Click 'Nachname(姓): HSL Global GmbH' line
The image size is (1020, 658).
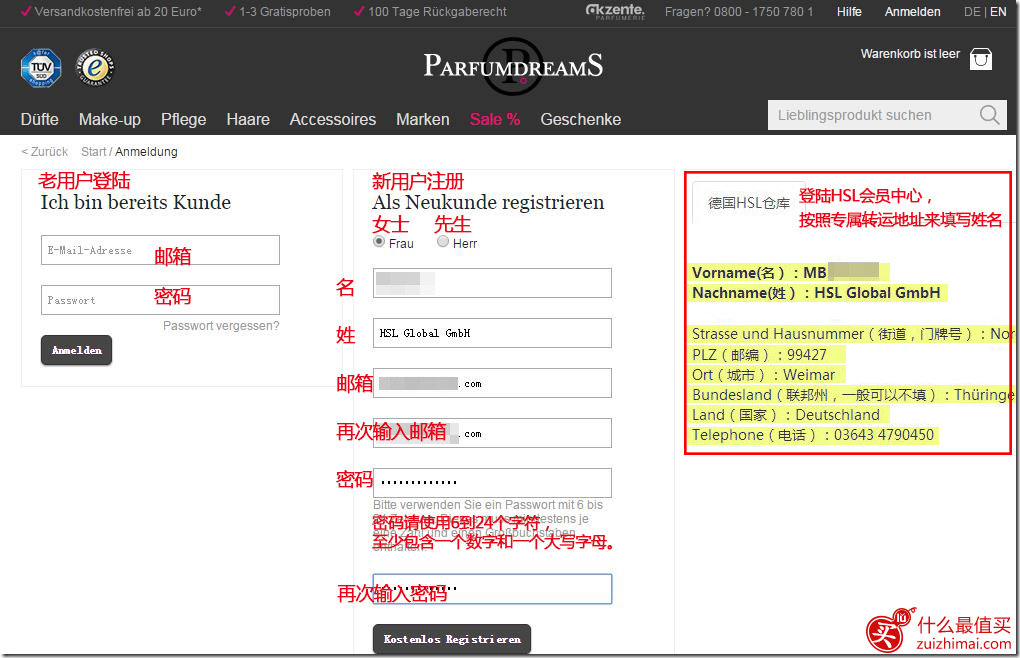(x=816, y=293)
